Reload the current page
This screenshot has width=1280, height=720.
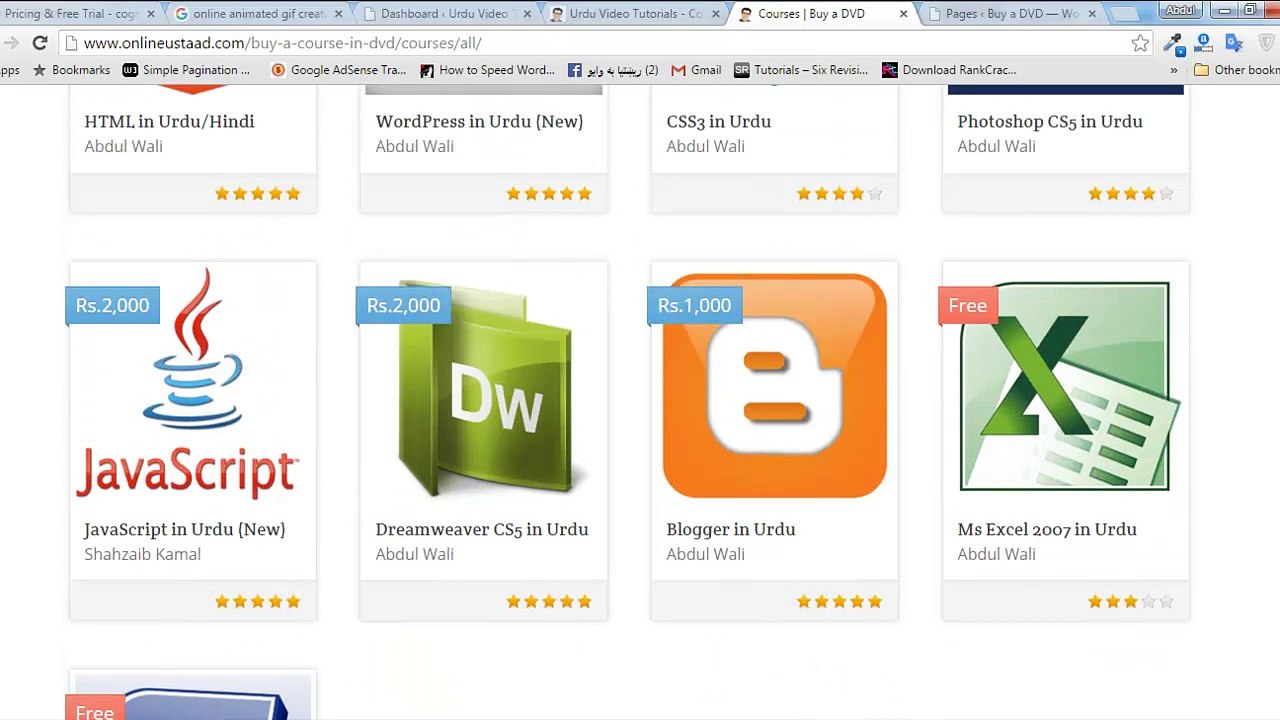pyautogui.click(x=40, y=43)
